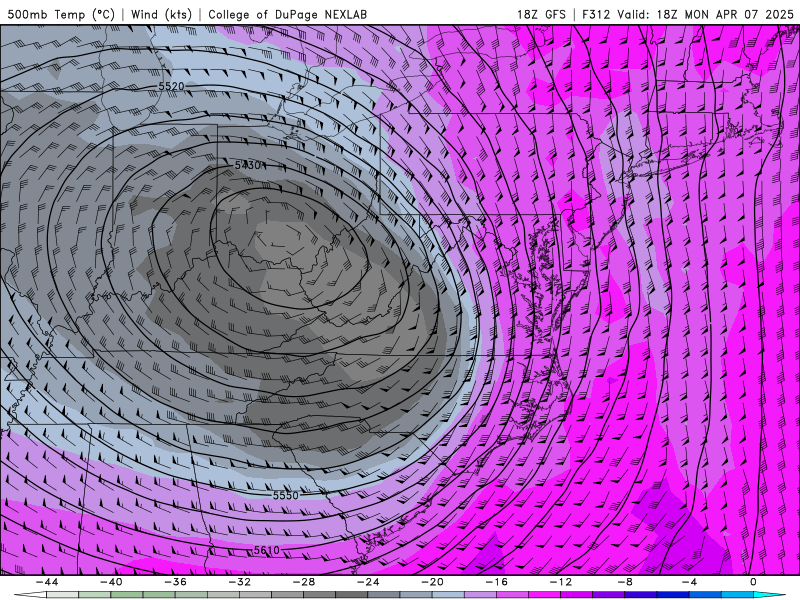
Task: Click the 5430 height contour label
Action: [248, 165]
